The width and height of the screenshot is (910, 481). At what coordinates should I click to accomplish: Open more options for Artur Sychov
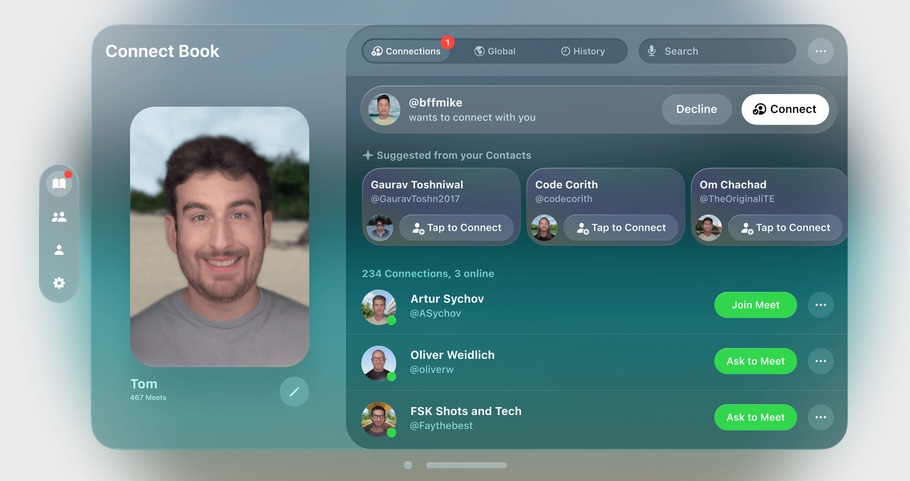click(x=820, y=305)
